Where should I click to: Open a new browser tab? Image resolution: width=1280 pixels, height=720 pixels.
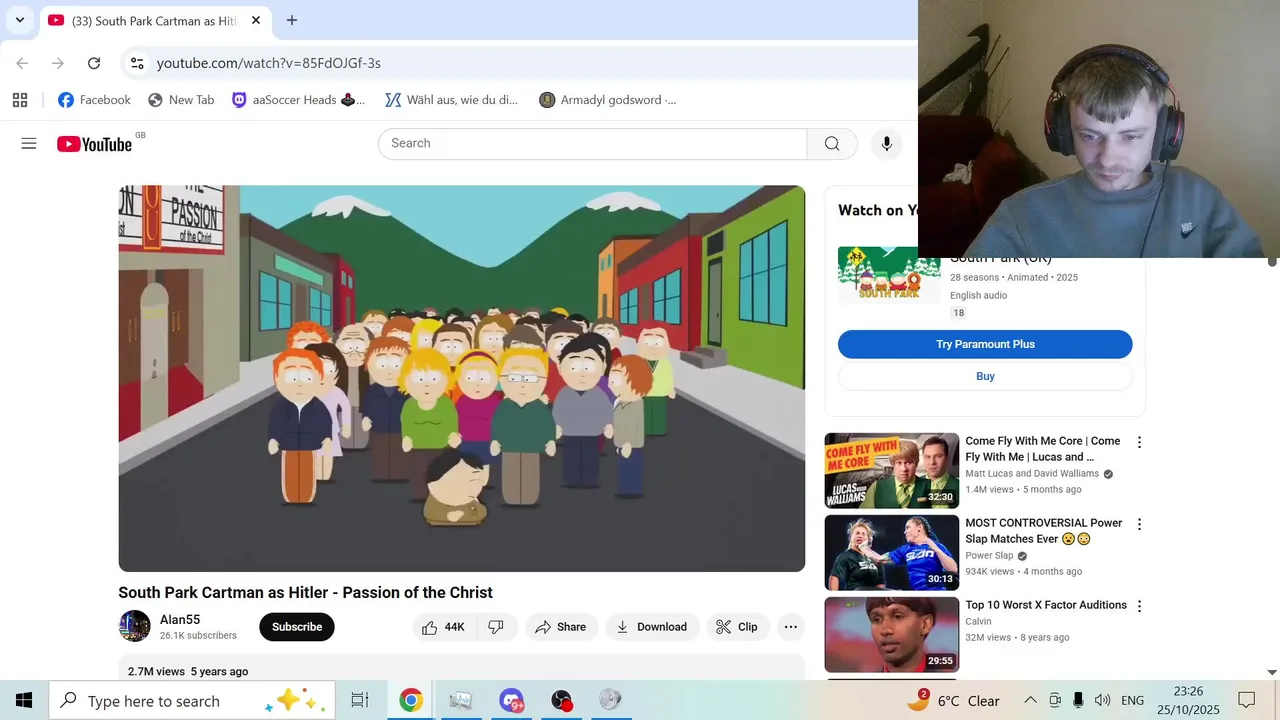[x=291, y=20]
